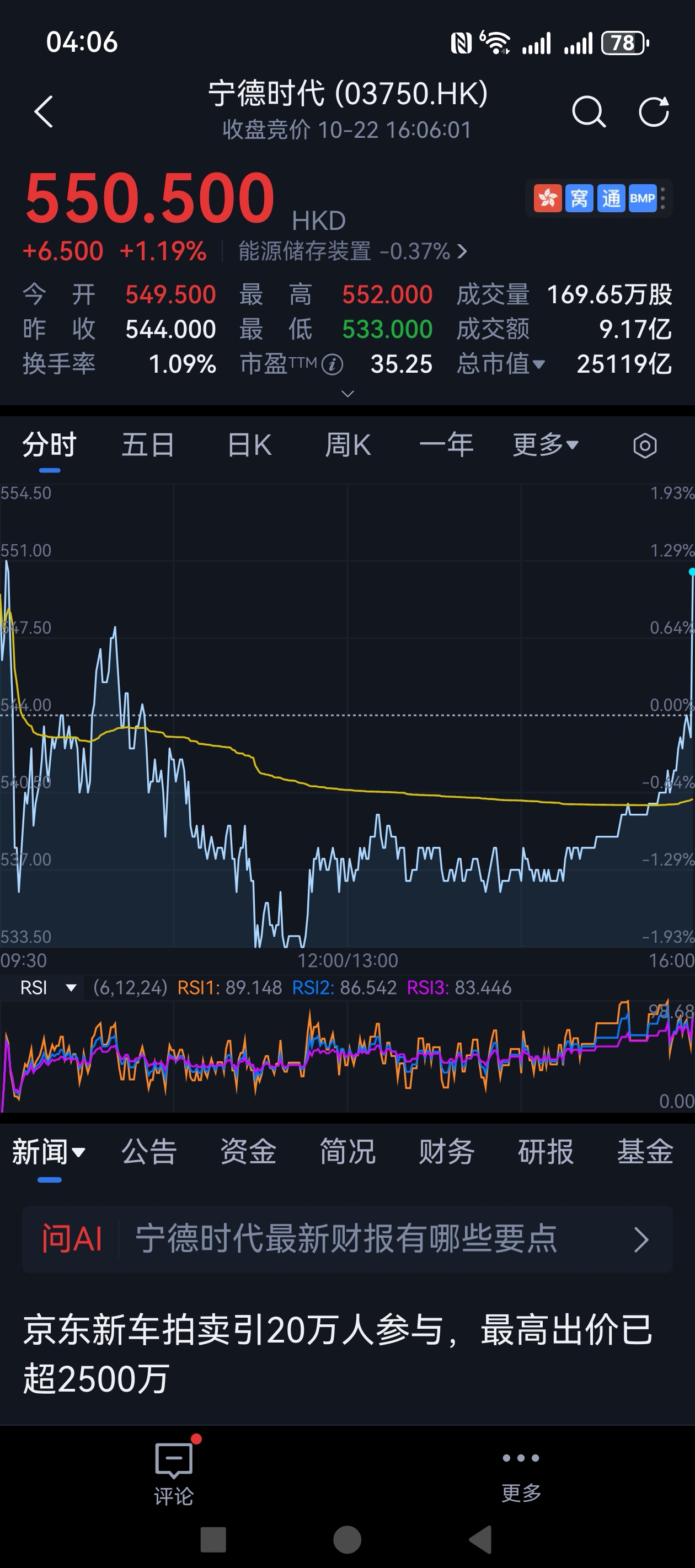Open the three-dot badge overflow menu
This screenshot has width=695, height=1568.
[x=664, y=198]
